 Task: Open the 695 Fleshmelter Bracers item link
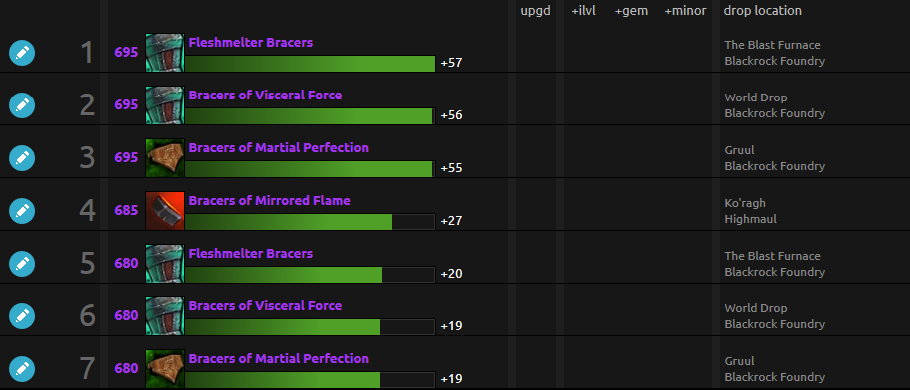(x=251, y=42)
